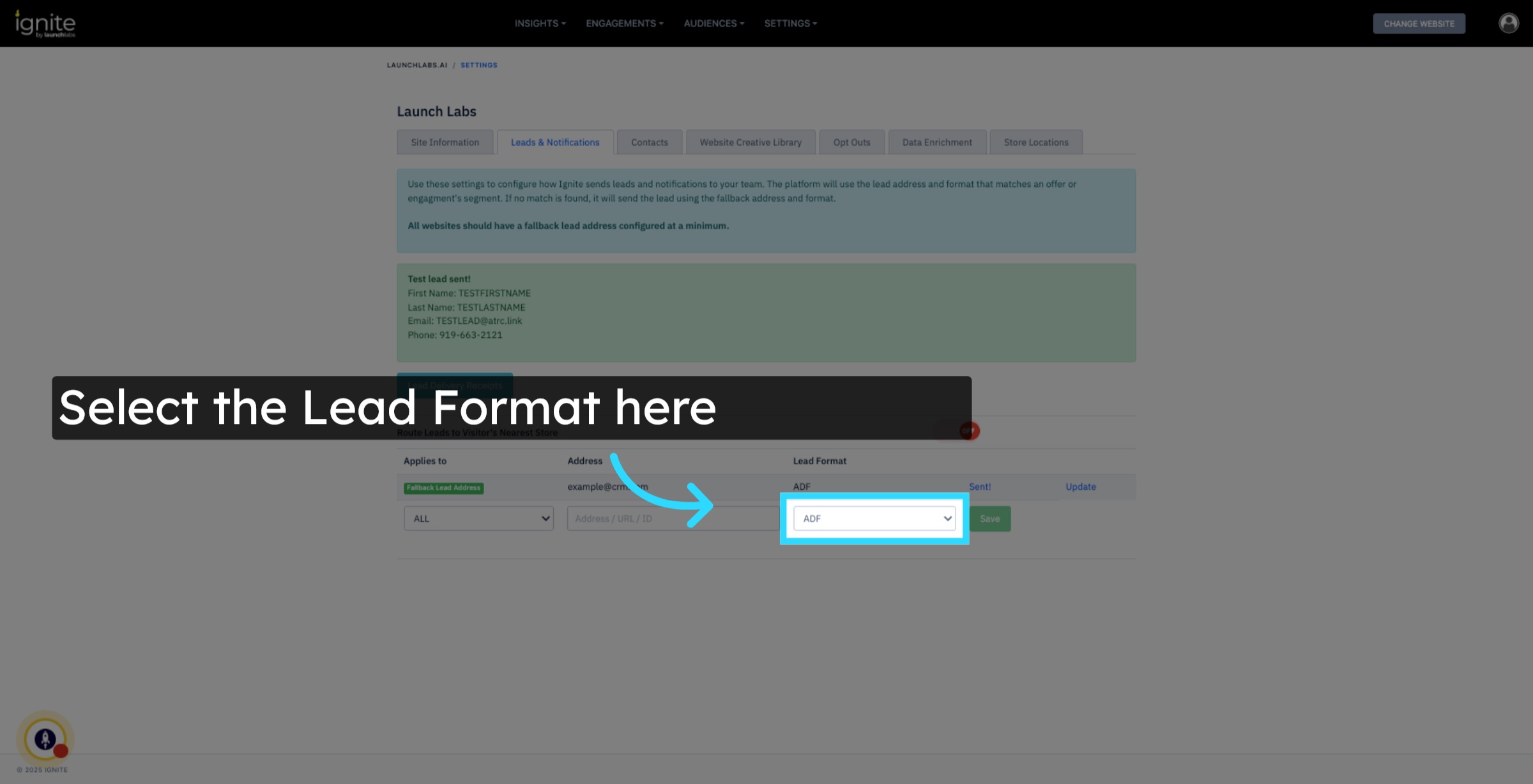The image size is (1533, 784).
Task: Select the Data Enrichment tab
Action: 936,142
